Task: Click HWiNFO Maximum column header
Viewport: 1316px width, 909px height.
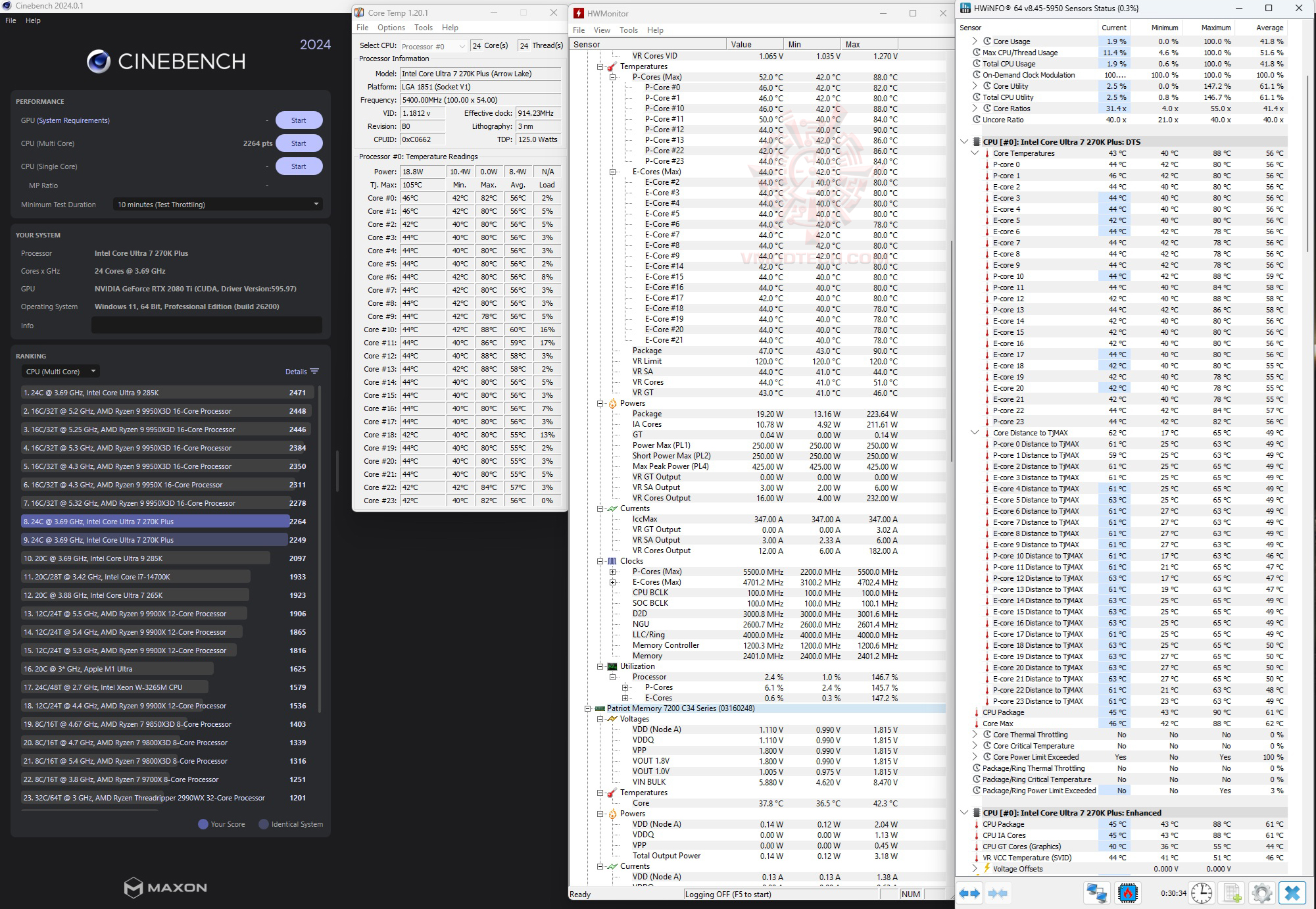Action: (1215, 28)
